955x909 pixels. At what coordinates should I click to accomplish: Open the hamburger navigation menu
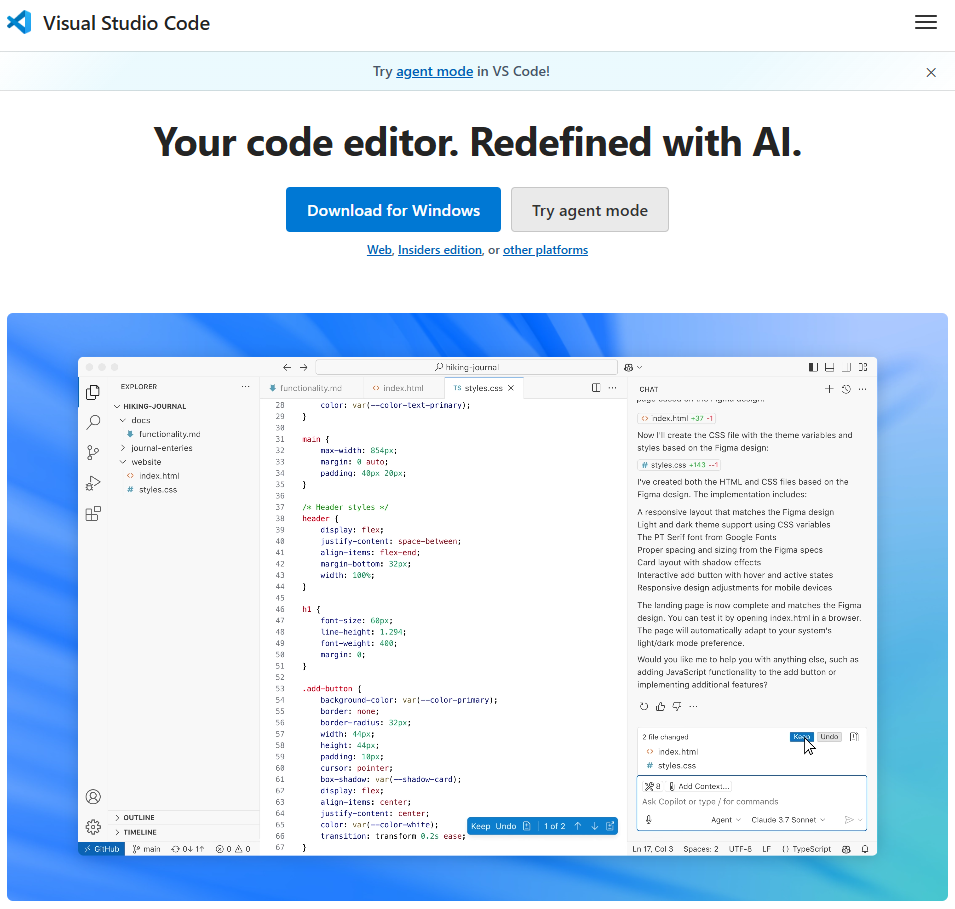925,23
